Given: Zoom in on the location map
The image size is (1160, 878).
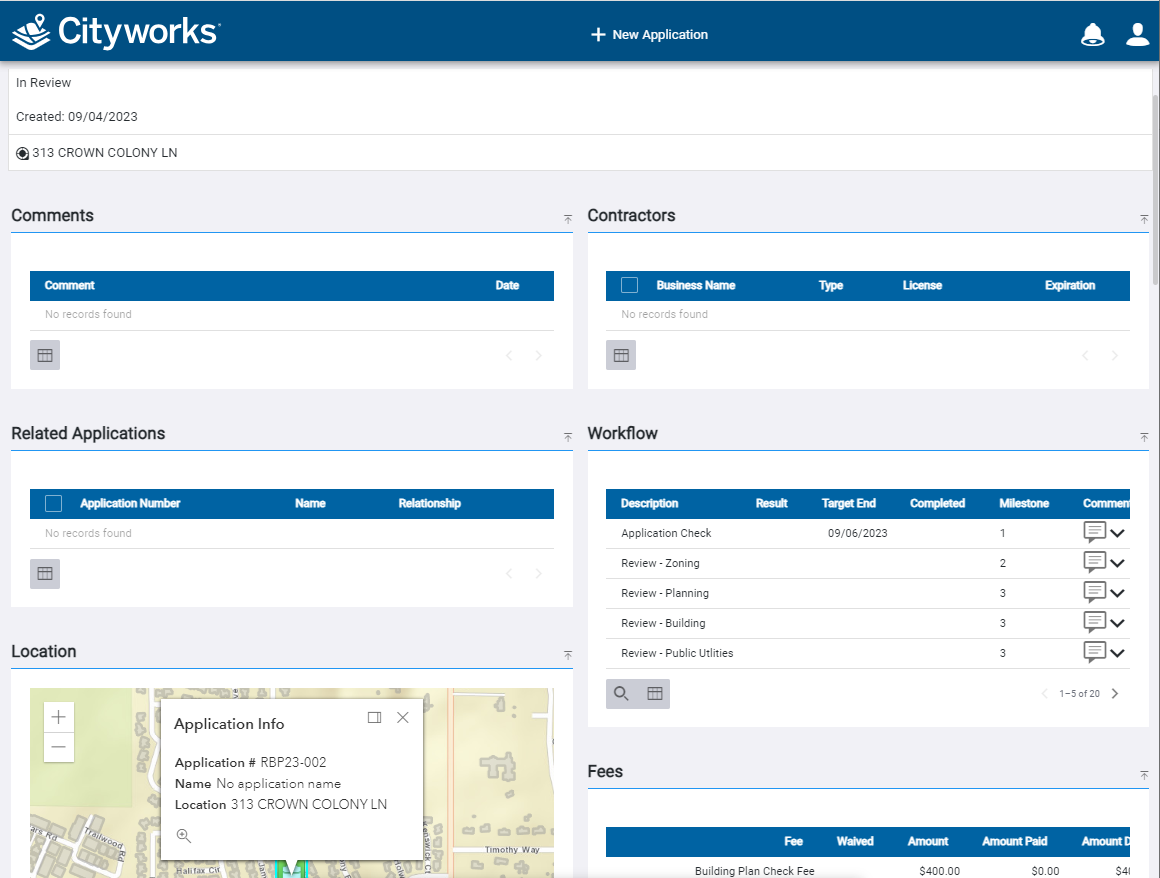Looking at the screenshot, I should [x=59, y=717].
